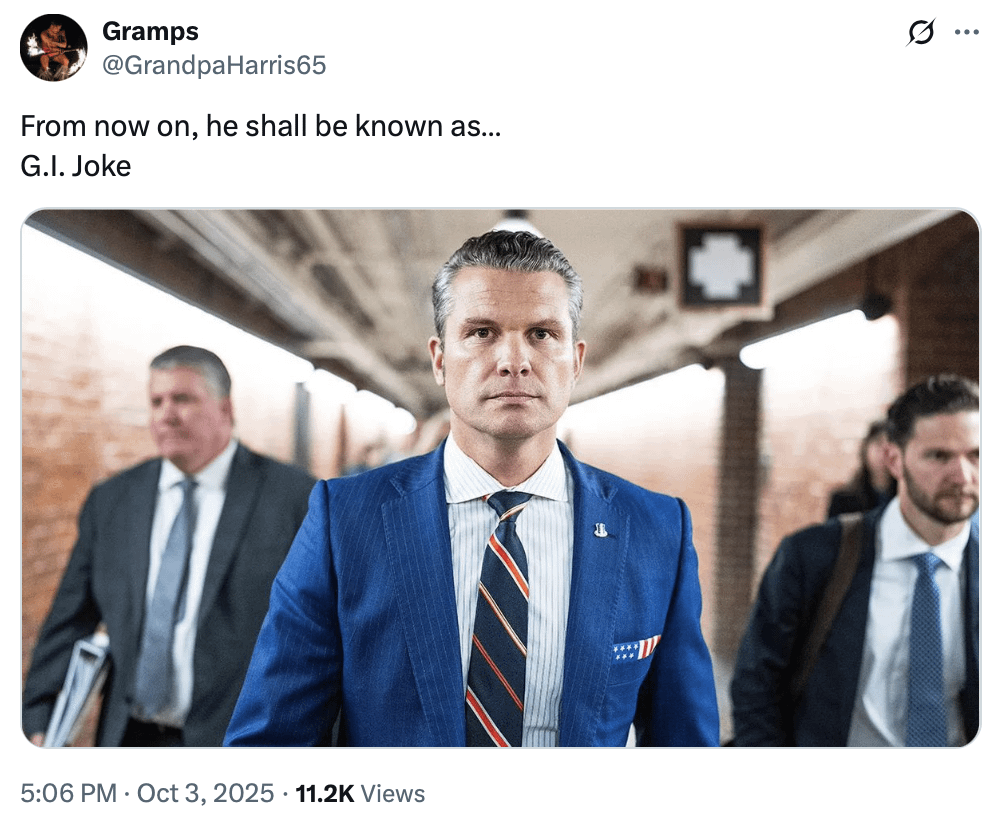Open the three-dot More options menu
This screenshot has width=996, height=830.
click(x=966, y=33)
